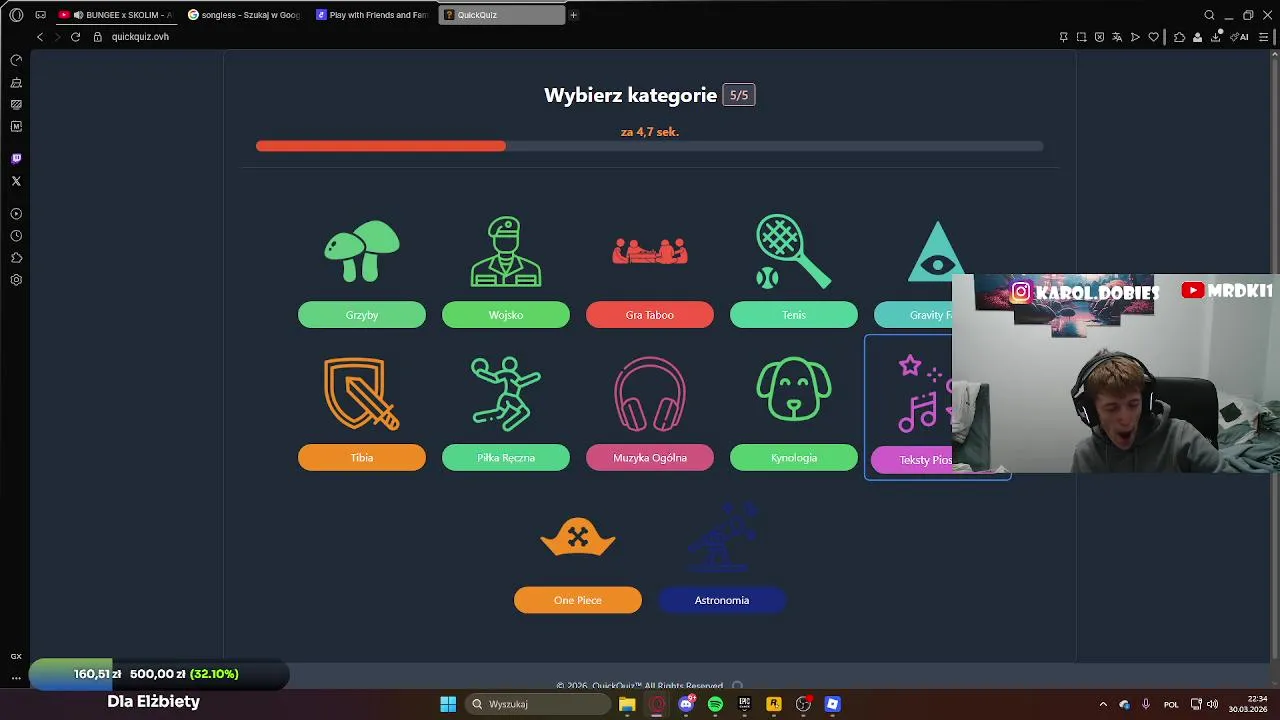Add page to bookmarks heart icon

tap(1153, 37)
